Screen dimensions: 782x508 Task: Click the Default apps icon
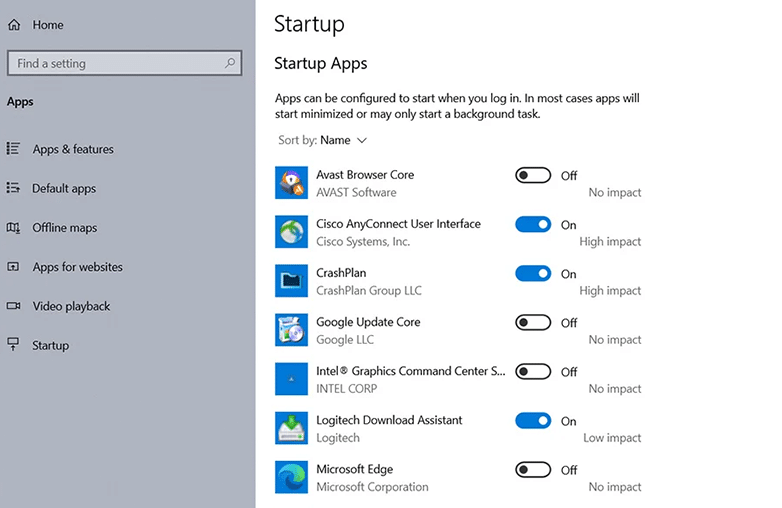pyautogui.click(x=13, y=188)
